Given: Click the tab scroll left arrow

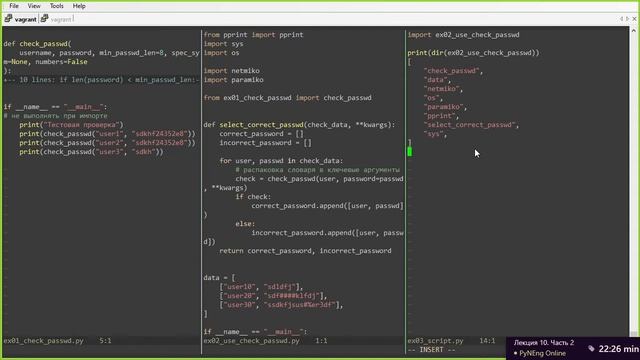Looking at the screenshot, I should (x=621, y=19).
